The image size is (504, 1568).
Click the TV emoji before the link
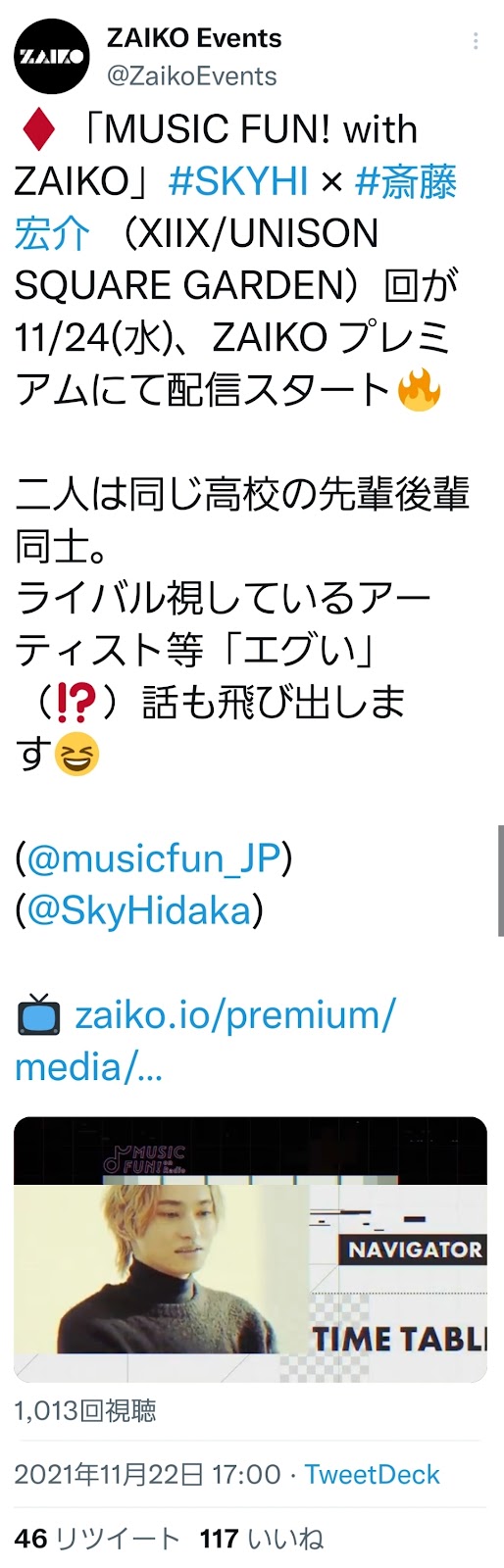coord(39,1014)
